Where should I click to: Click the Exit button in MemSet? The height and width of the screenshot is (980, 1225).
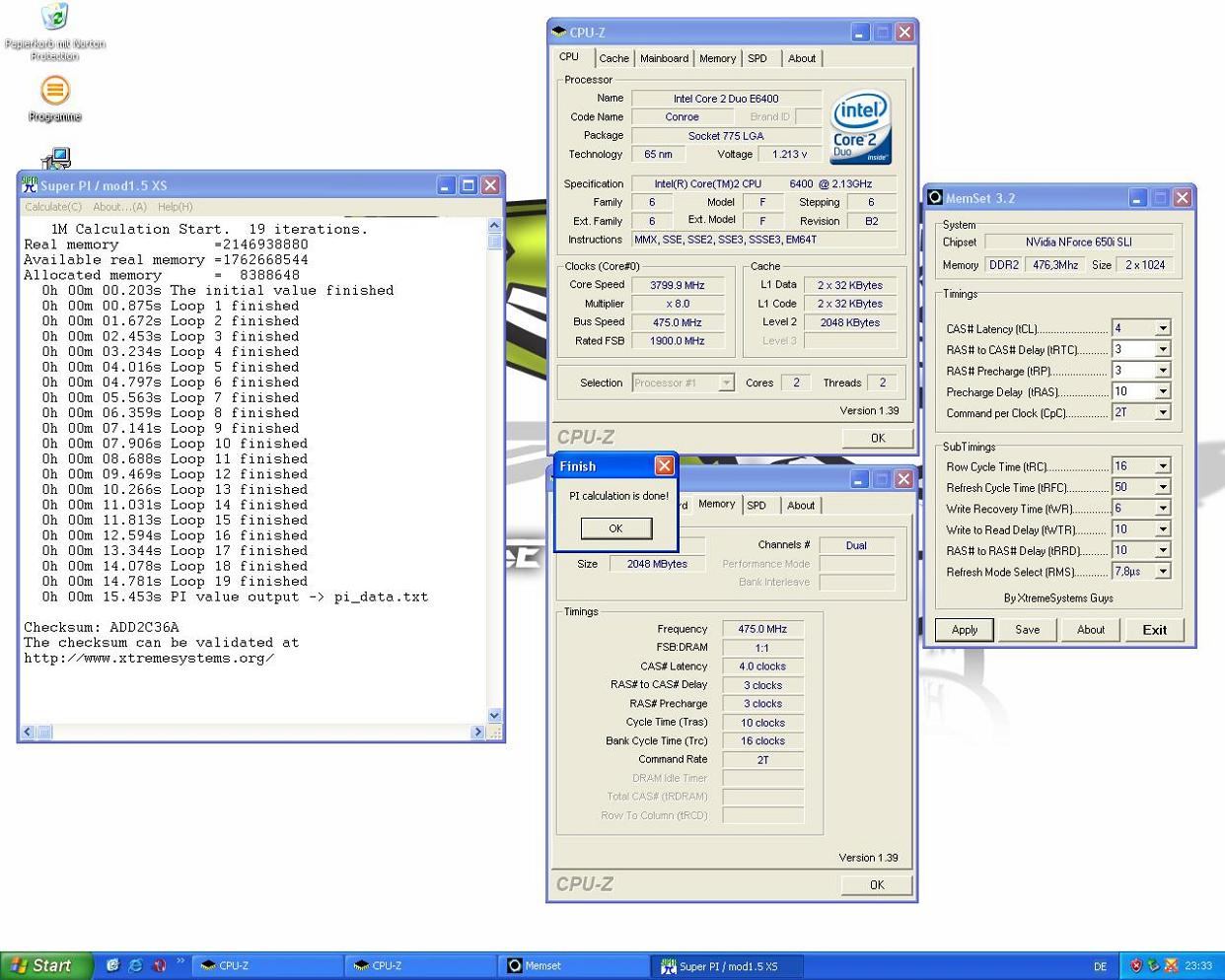(x=1155, y=630)
